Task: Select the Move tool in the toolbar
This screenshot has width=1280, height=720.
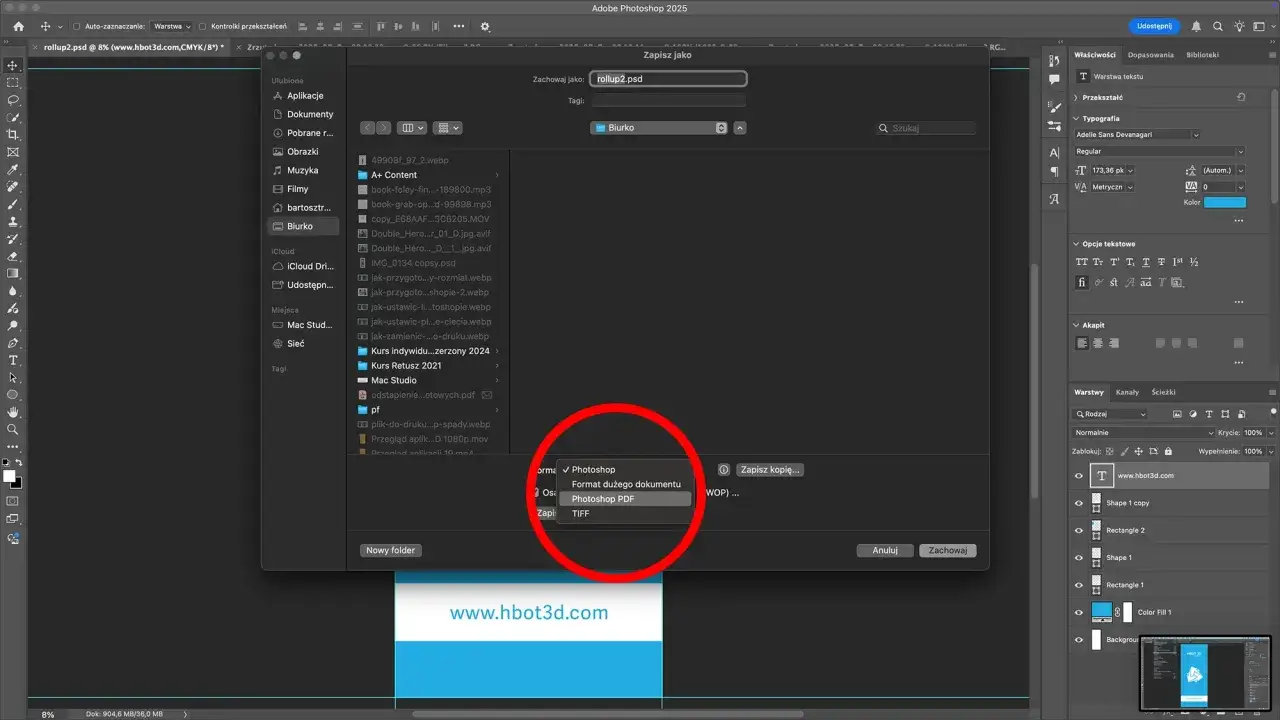Action: pyautogui.click(x=13, y=66)
